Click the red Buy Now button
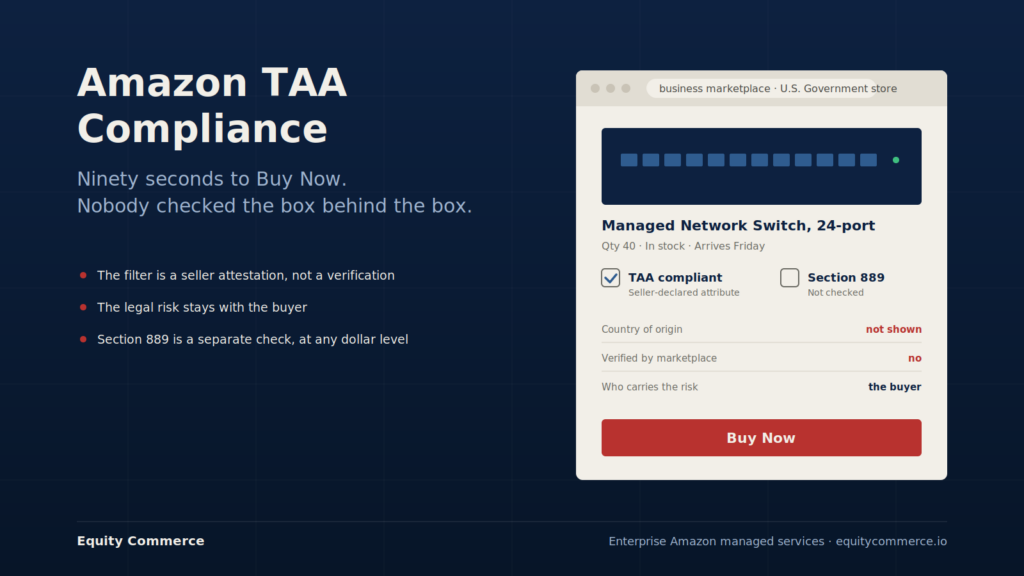Viewport: 1024px width, 576px height. pos(761,438)
